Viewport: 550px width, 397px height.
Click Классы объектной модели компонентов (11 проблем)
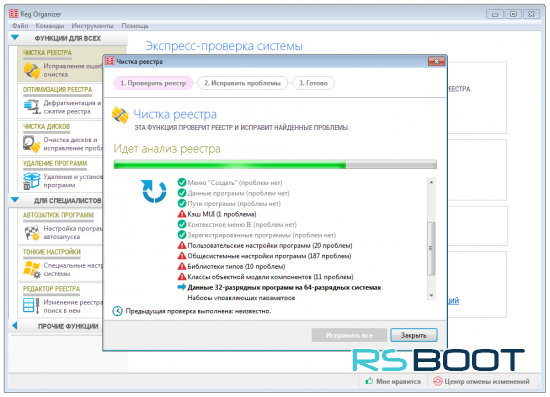270,277
